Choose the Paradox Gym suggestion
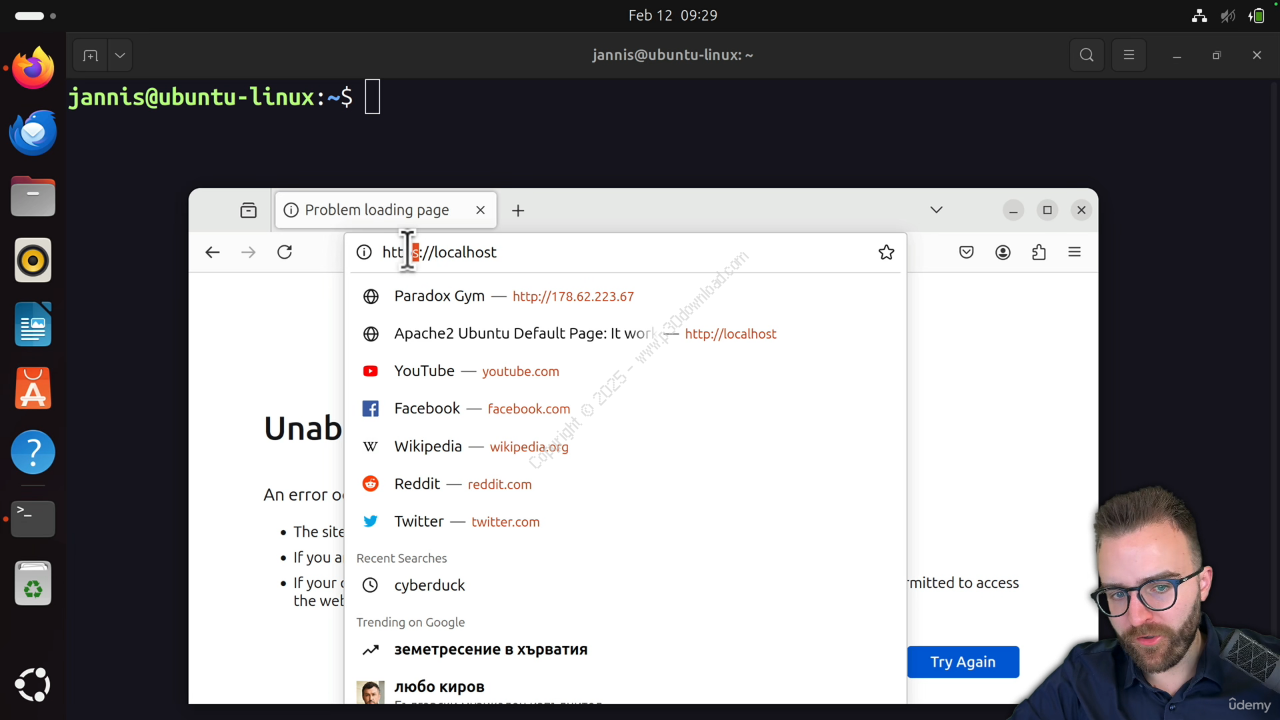This screenshot has height=720, width=1280. click(625, 296)
